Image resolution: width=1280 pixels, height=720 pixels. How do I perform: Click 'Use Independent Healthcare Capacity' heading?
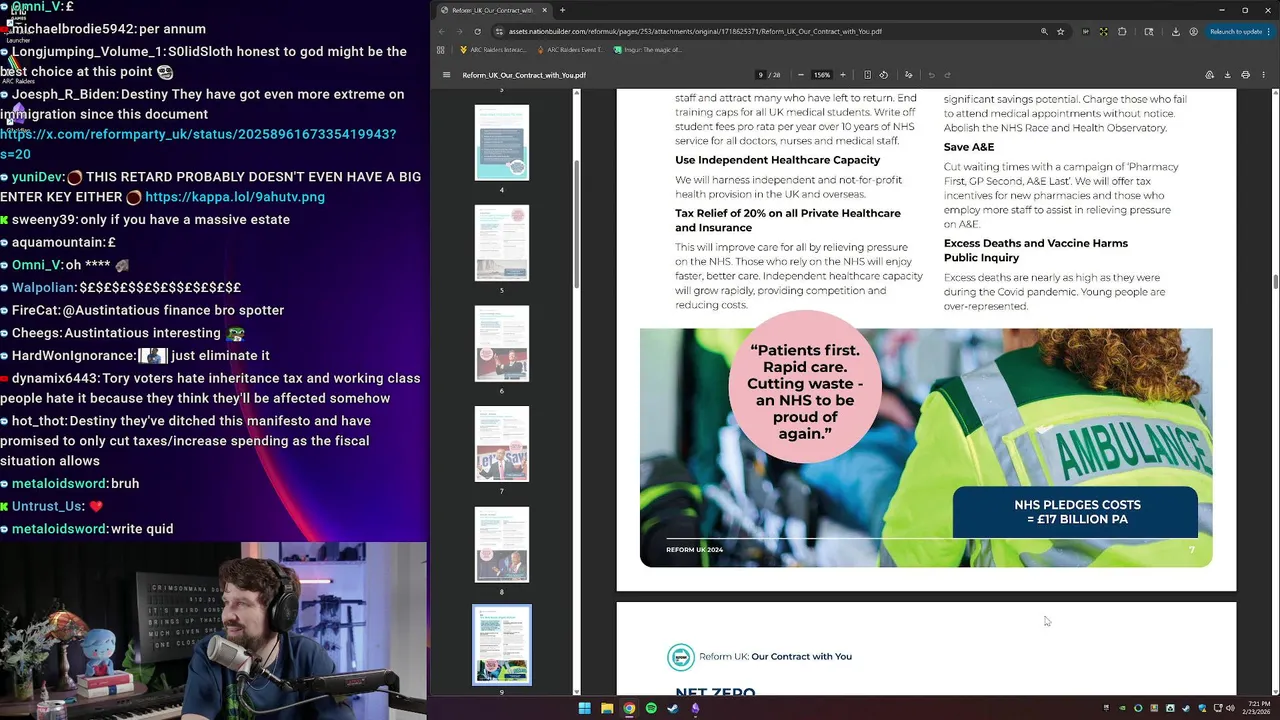click(x=778, y=160)
